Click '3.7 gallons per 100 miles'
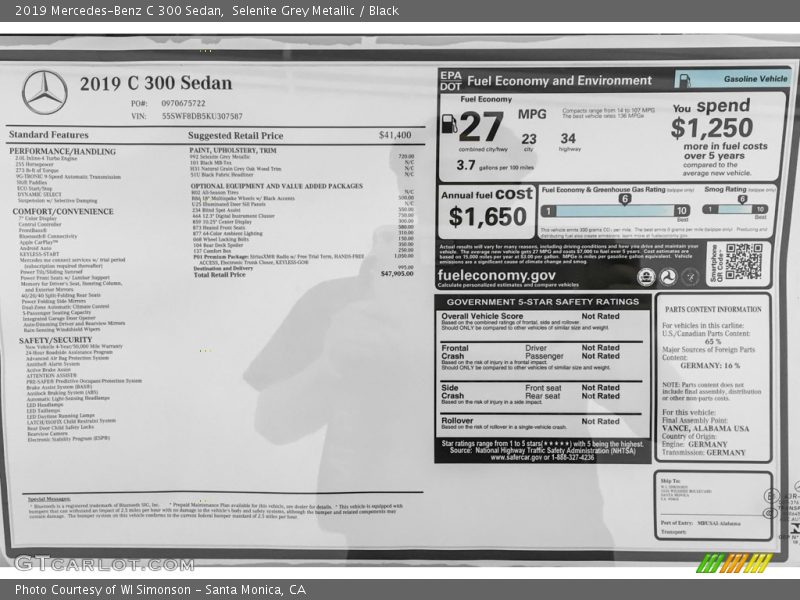This screenshot has height=600, width=800. [495, 165]
